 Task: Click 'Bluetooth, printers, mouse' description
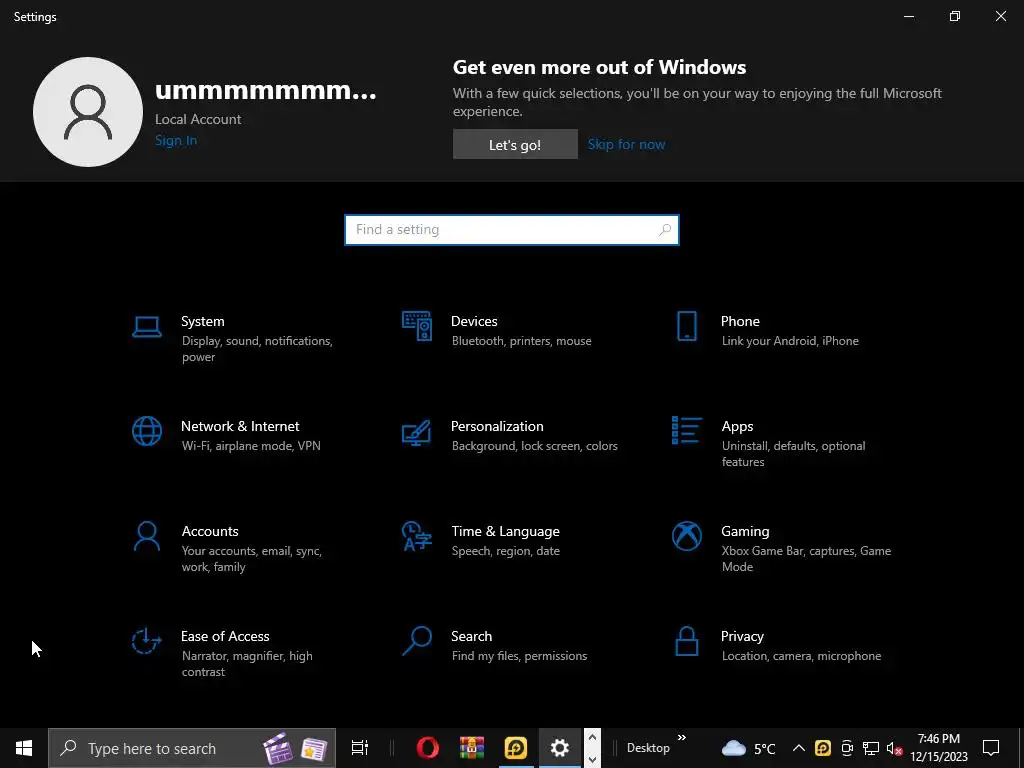click(522, 341)
